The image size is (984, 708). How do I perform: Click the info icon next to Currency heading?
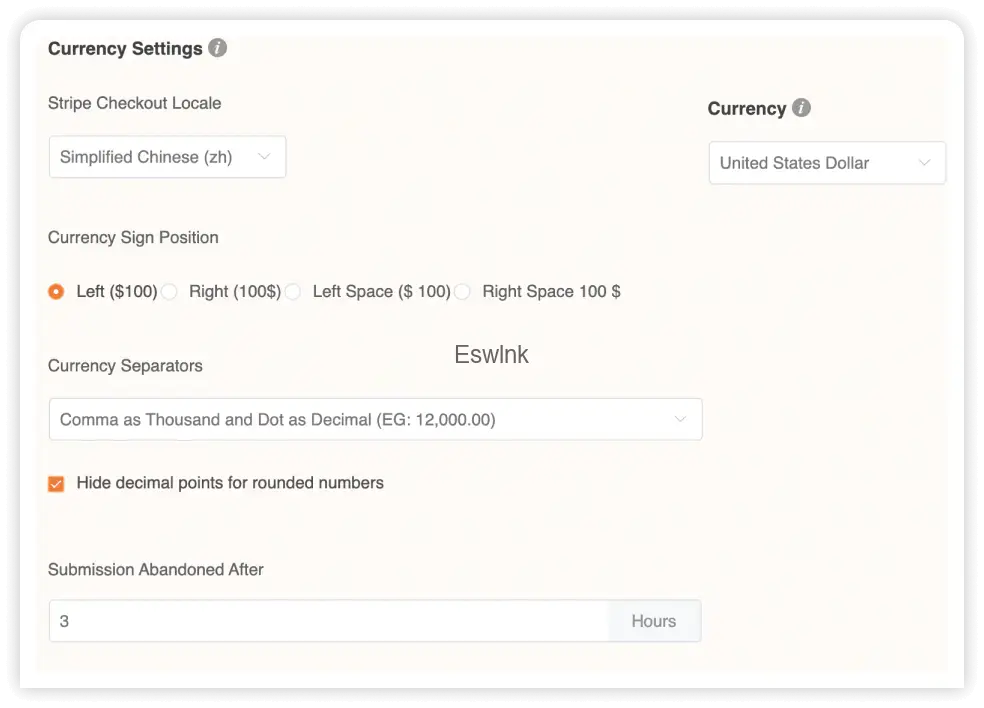point(801,108)
